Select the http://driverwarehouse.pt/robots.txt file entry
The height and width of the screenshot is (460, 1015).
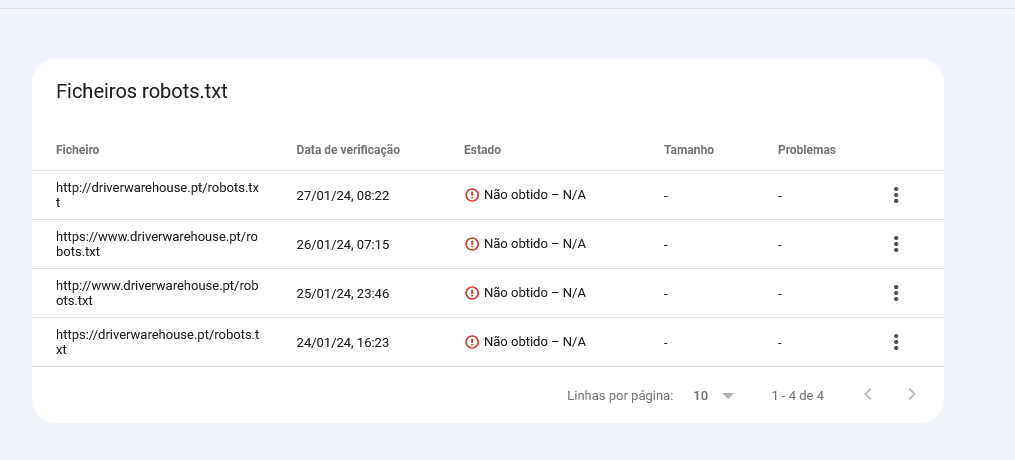point(157,195)
